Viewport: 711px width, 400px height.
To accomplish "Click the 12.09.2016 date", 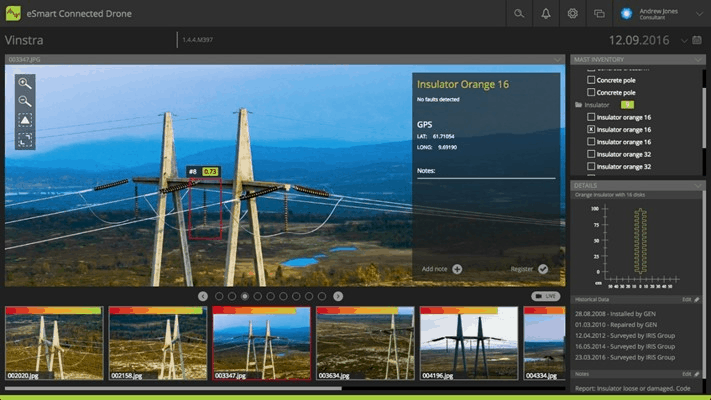I will pos(639,40).
